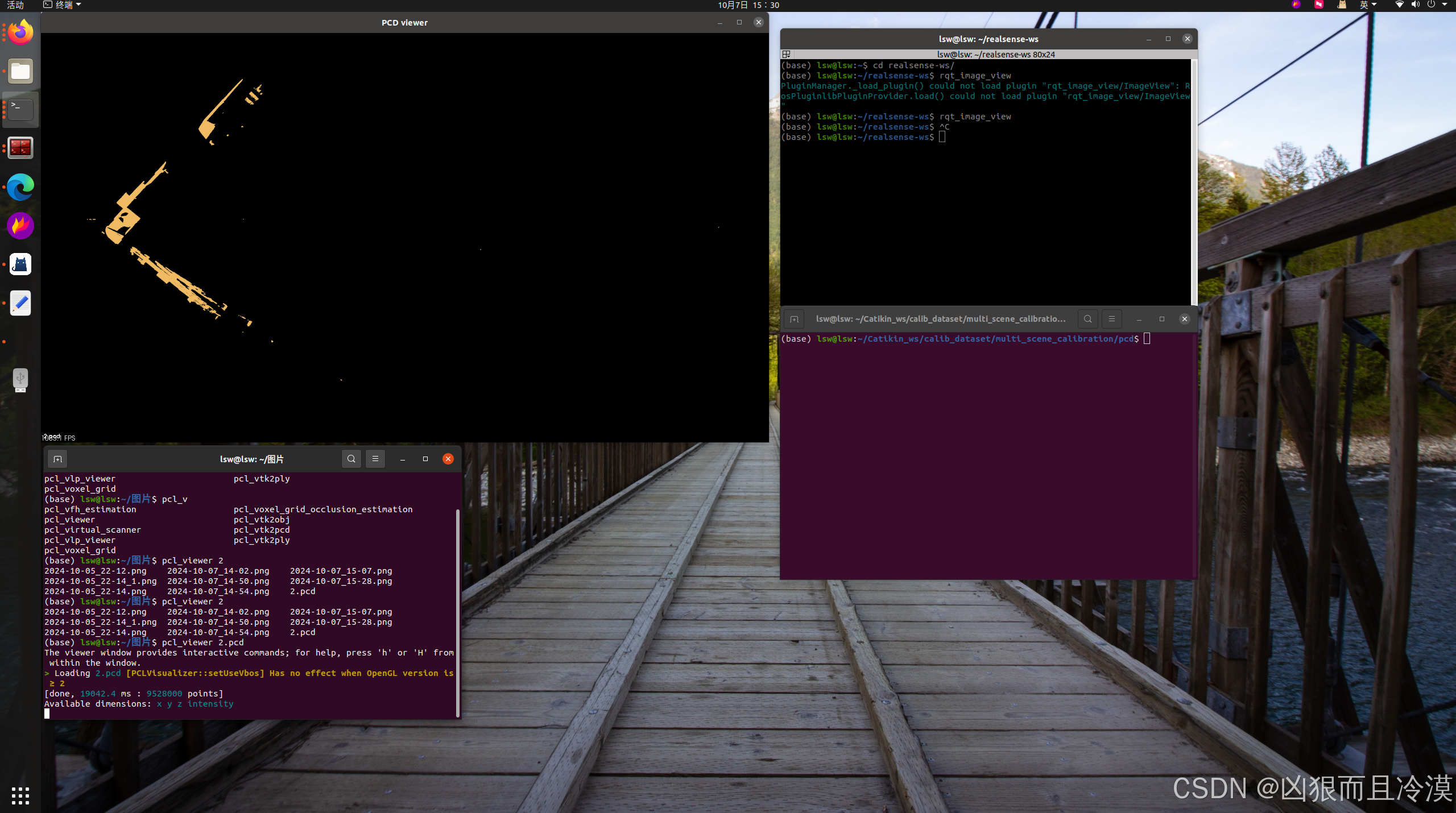Add new tab in 图片 terminal
Viewport: 1456px width, 813px height.
point(57,459)
